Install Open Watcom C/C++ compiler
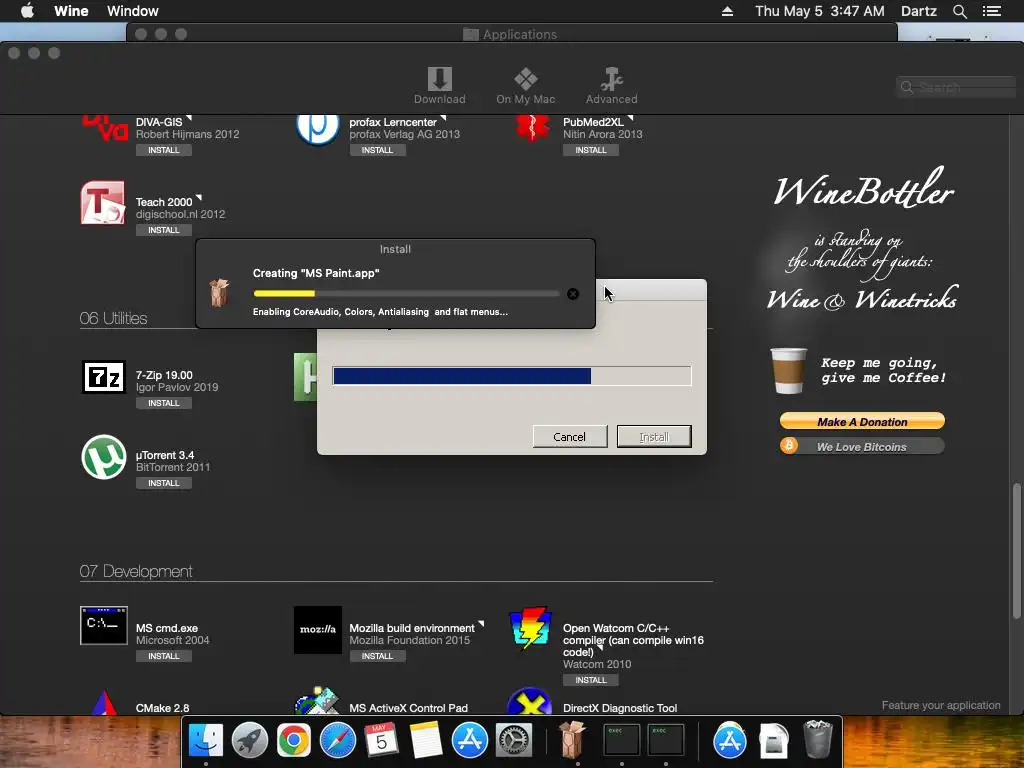The width and height of the screenshot is (1024, 768). point(590,680)
